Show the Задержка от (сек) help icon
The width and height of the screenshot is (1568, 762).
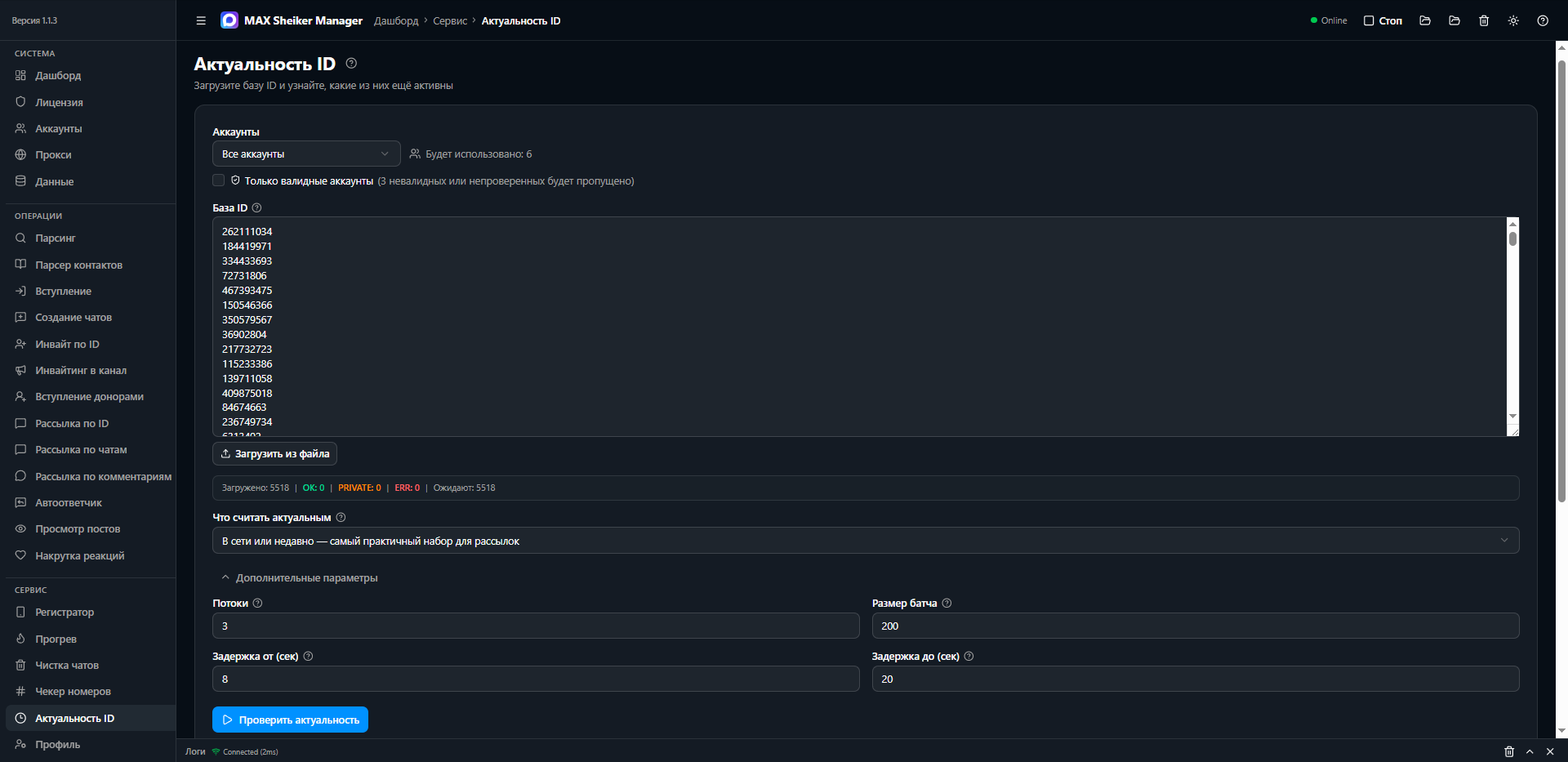(x=308, y=657)
